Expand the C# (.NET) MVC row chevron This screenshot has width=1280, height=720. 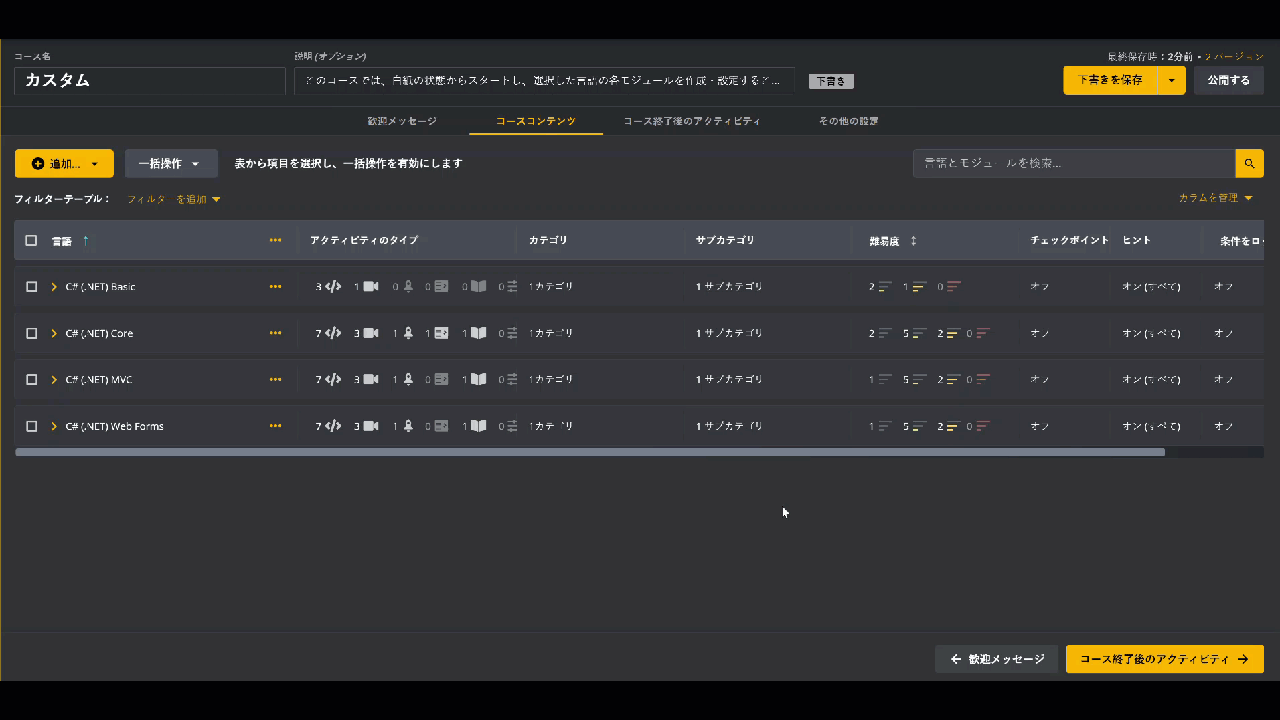(x=54, y=380)
